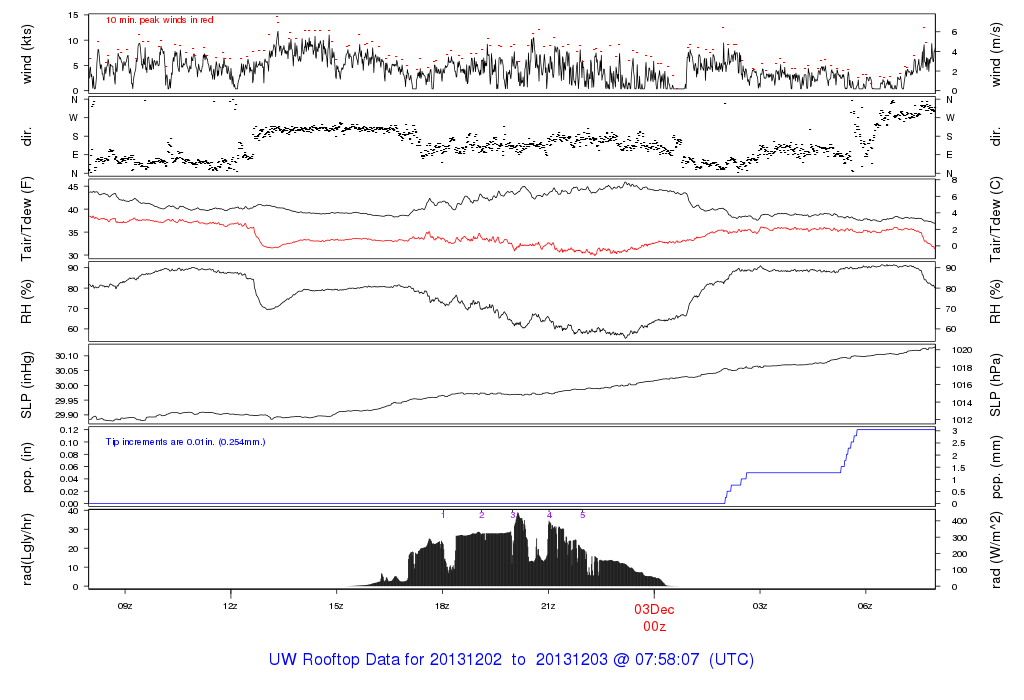Select the '29.90' SLP inHg tick value
This screenshot has height=700, width=1024.
coord(67,415)
